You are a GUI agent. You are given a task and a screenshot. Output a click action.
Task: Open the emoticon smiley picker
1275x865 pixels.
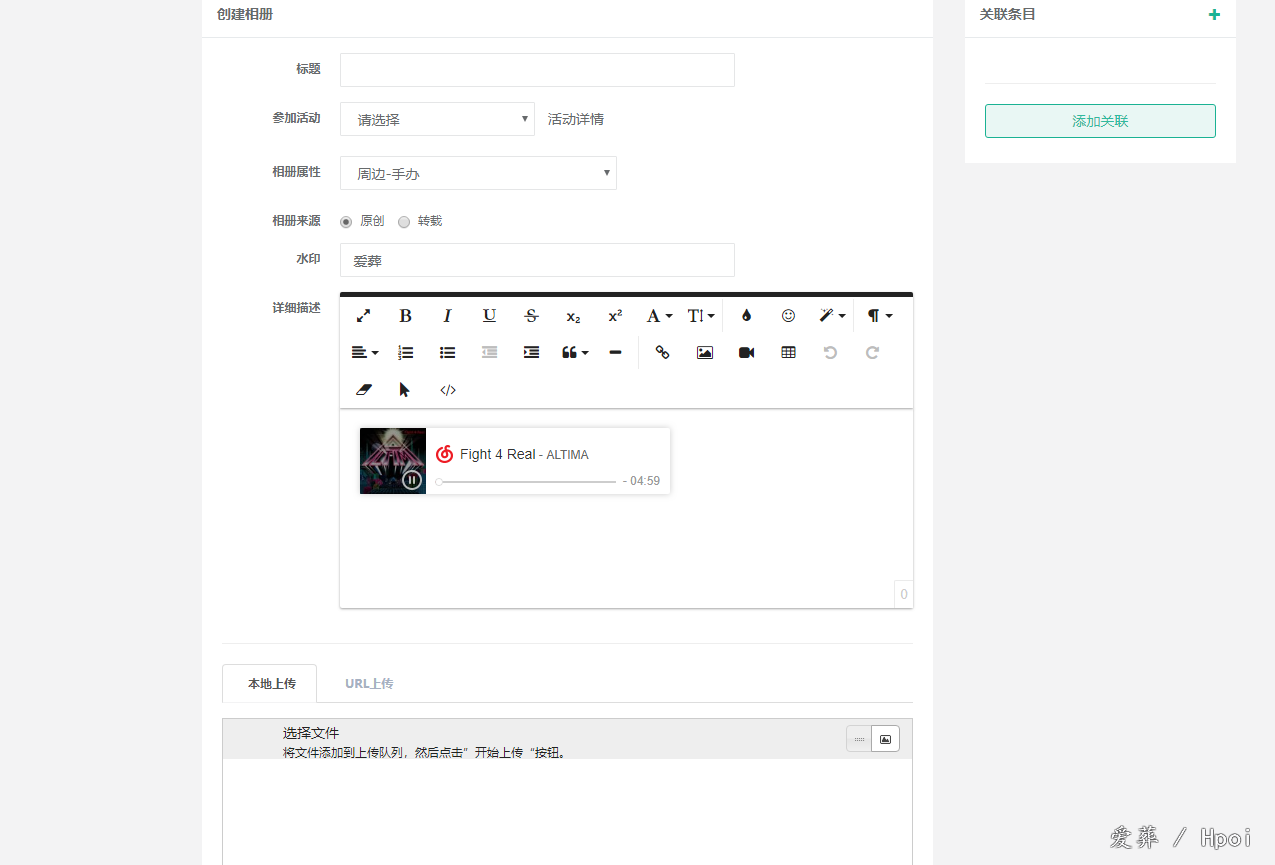click(x=788, y=316)
